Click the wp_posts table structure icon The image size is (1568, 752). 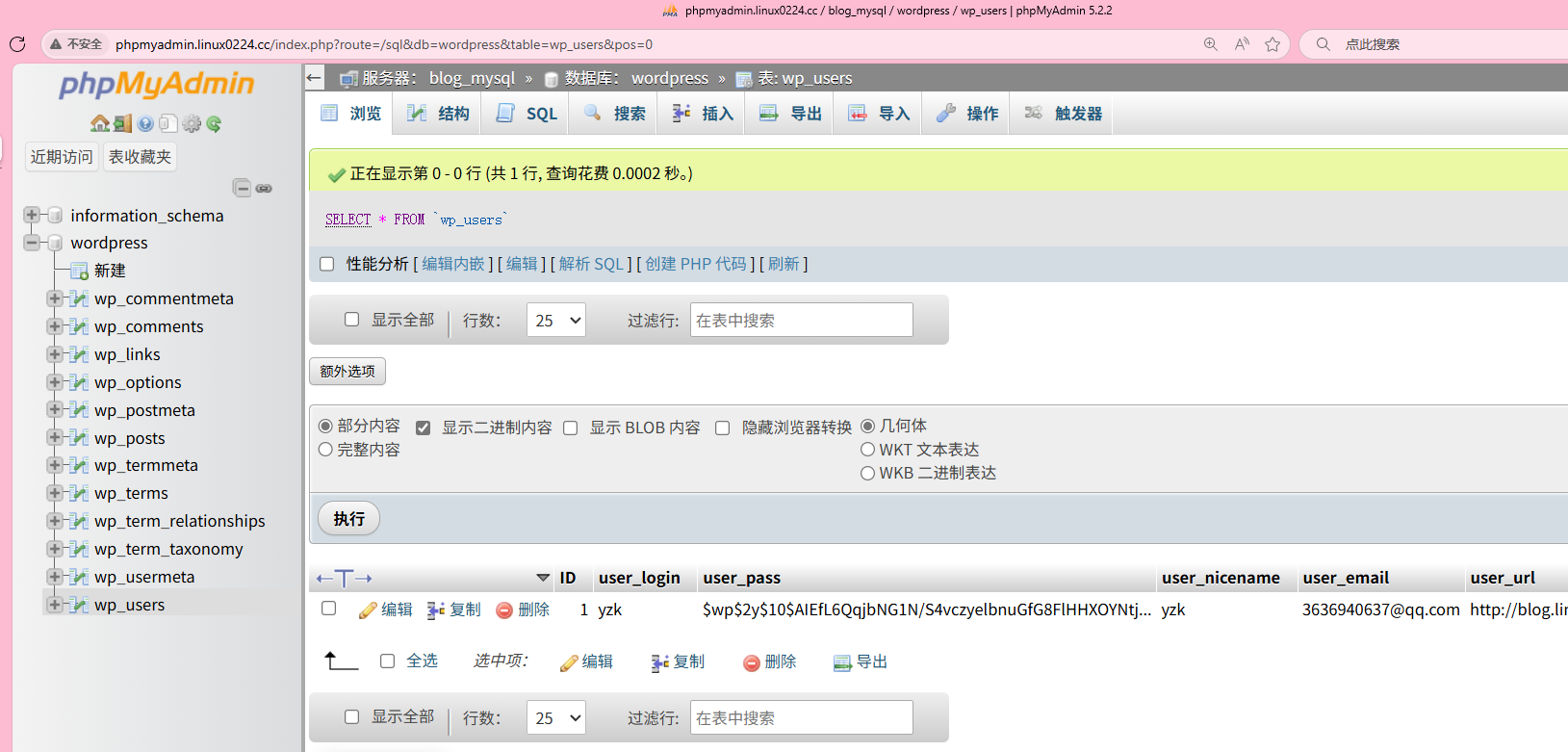(79, 437)
